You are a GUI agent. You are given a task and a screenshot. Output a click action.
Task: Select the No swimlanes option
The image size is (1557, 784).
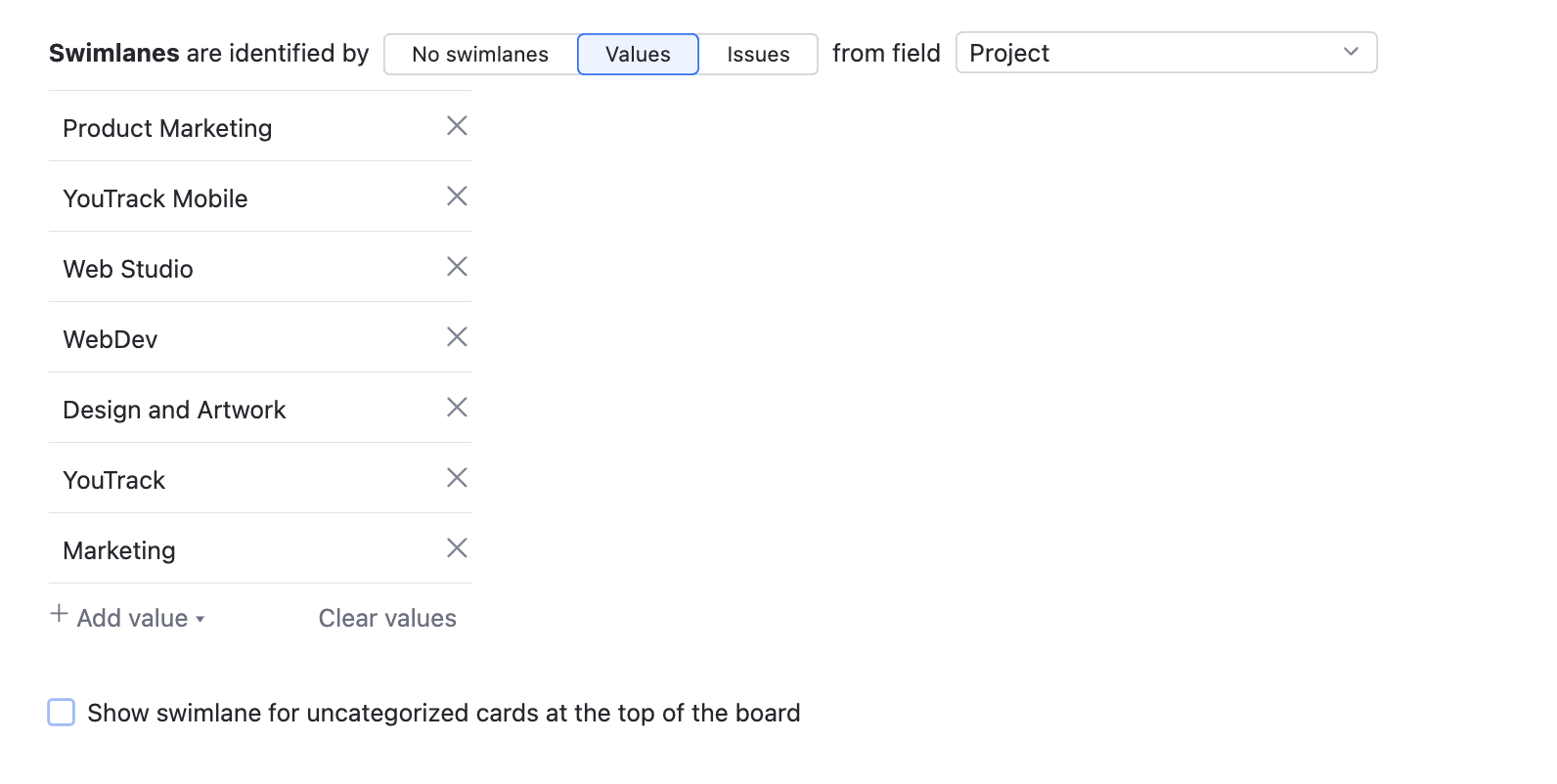[x=480, y=55]
